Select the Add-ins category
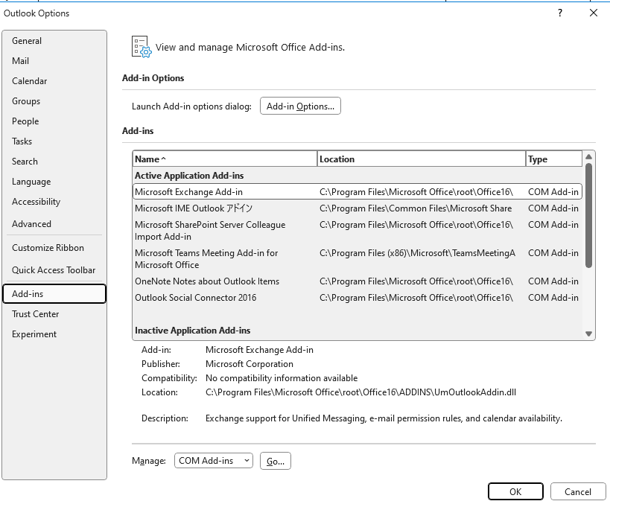The width and height of the screenshot is (620, 512). pos(54,294)
